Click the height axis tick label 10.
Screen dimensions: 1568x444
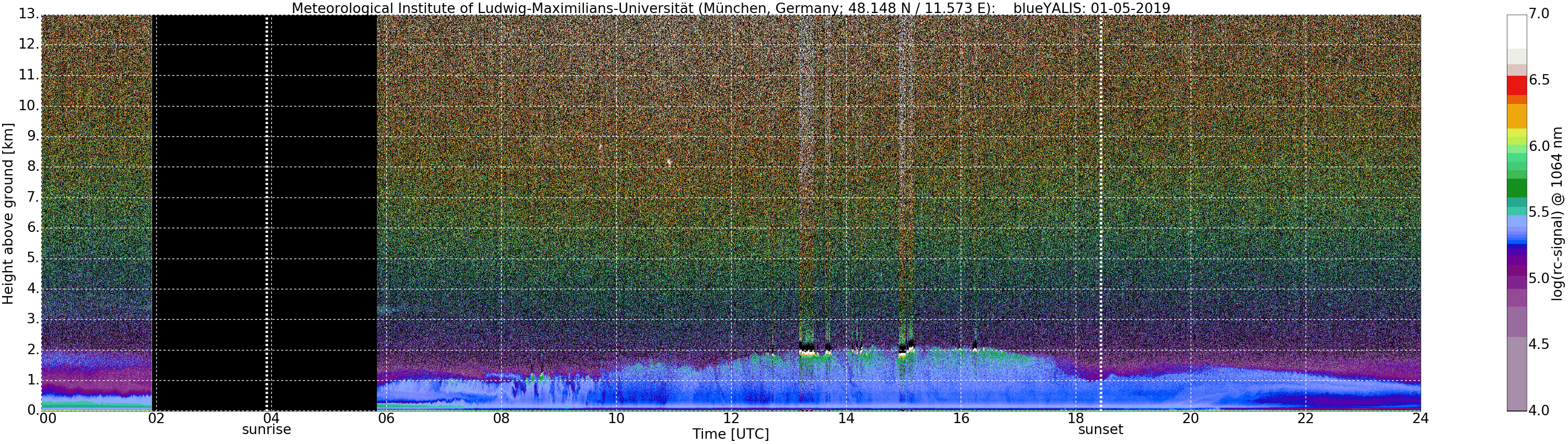(29, 105)
